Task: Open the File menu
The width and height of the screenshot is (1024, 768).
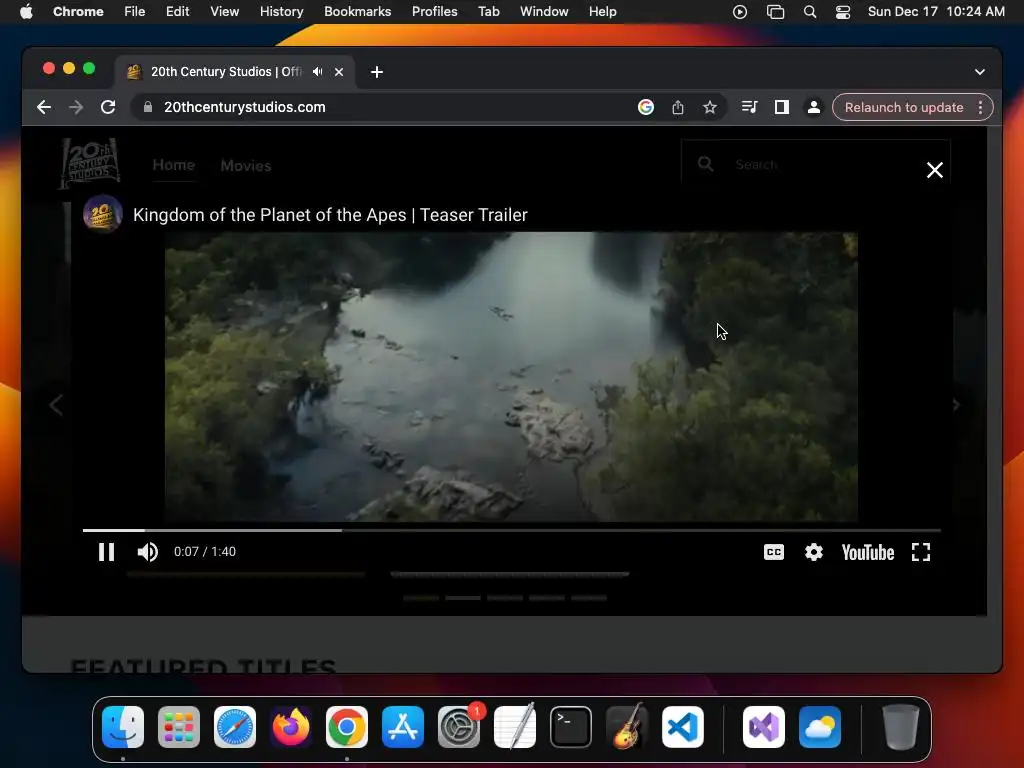Action: pos(135,12)
